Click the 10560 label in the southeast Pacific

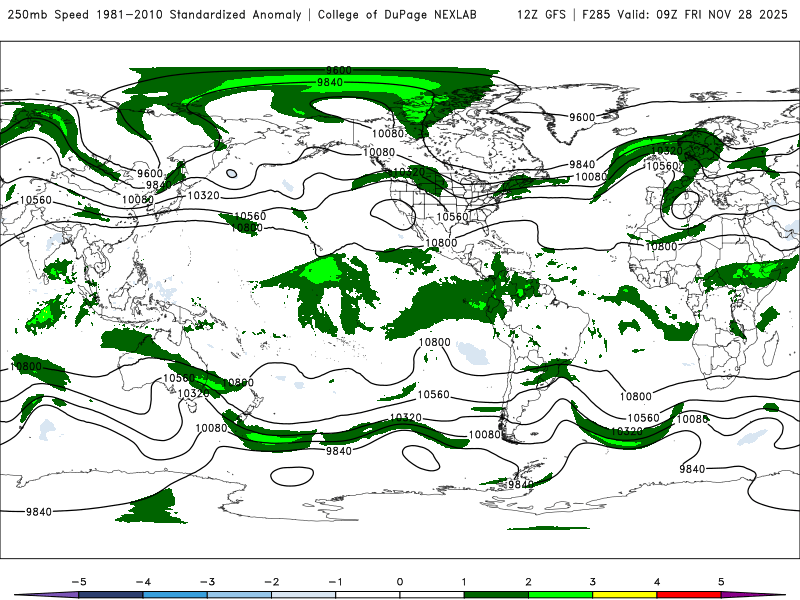click(434, 395)
